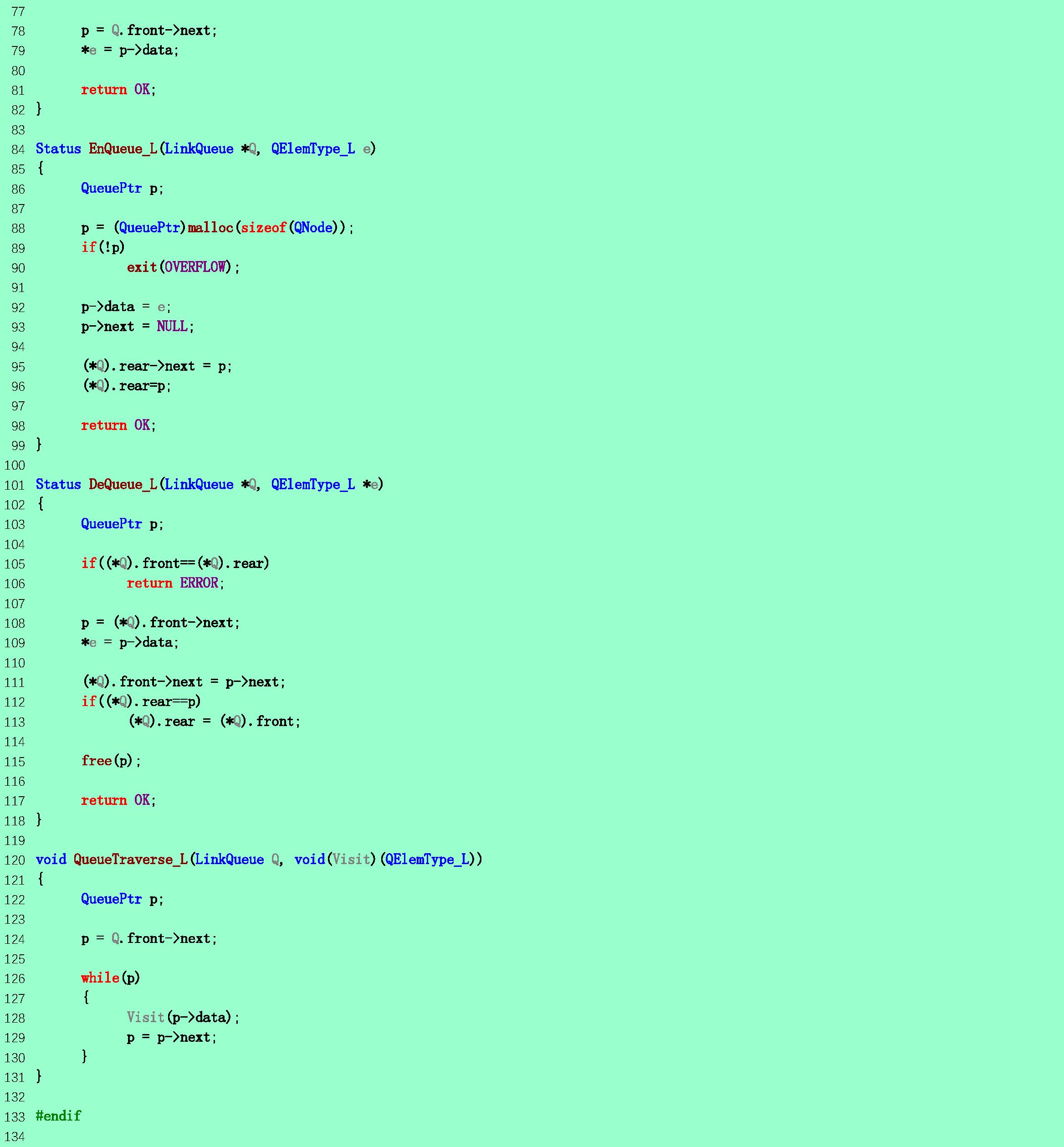Click line number 133 in the gutter
This screenshot has width=1064, height=1147.
[15, 1117]
